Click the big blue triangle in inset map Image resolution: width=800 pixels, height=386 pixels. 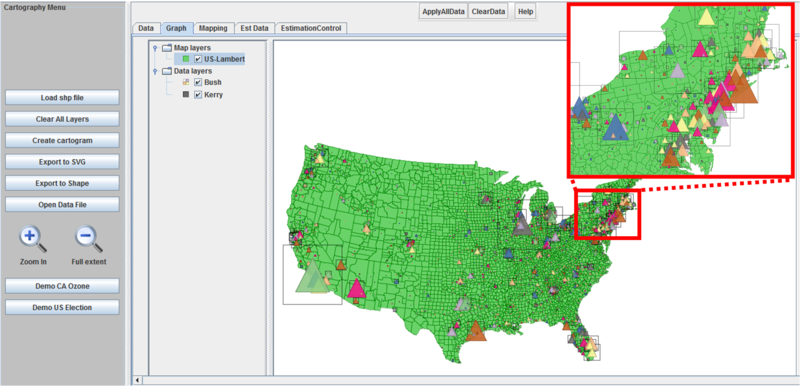pos(615,129)
